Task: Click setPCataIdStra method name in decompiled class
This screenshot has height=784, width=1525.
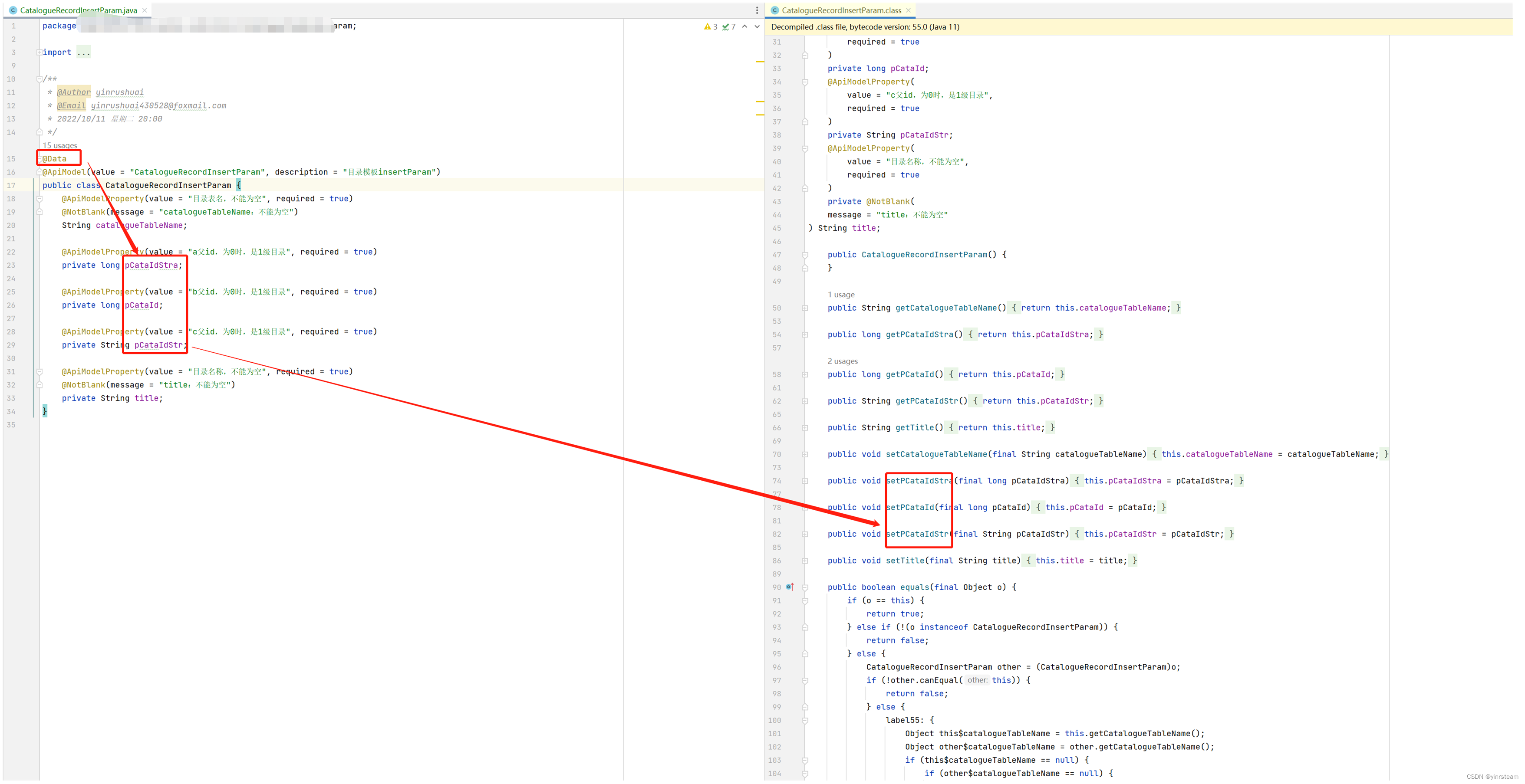Action: (x=919, y=481)
